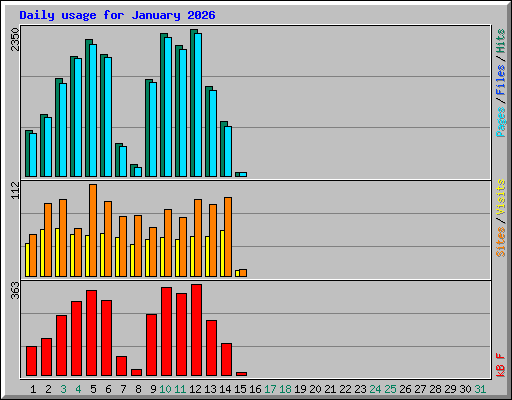Image resolution: width=512 pixels, height=400 pixels.
Task: Click the short red bar for day 8
Action: (136, 373)
